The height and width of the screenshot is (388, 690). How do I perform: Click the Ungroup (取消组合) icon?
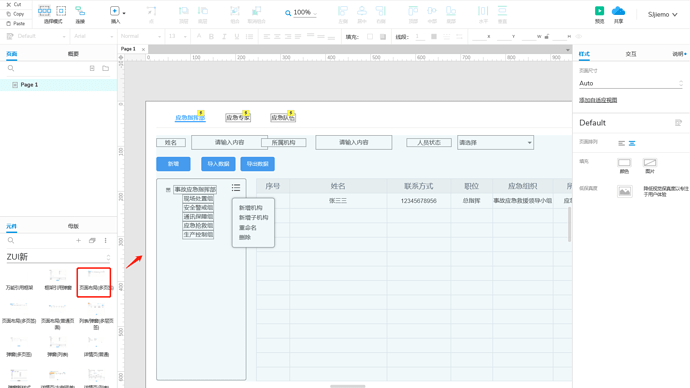pyautogui.click(x=256, y=11)
